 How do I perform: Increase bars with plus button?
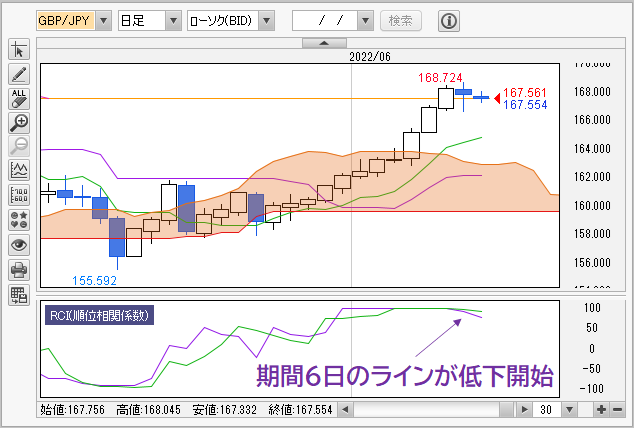point(601,410)
